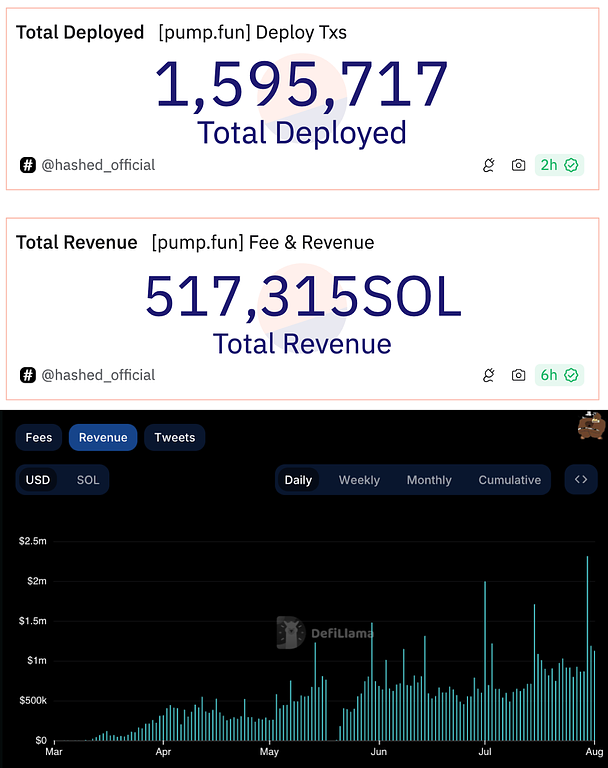The image size is (608, 768).
Task: Click the $1.5m y-axis label
Action: (x=32, y=621)
